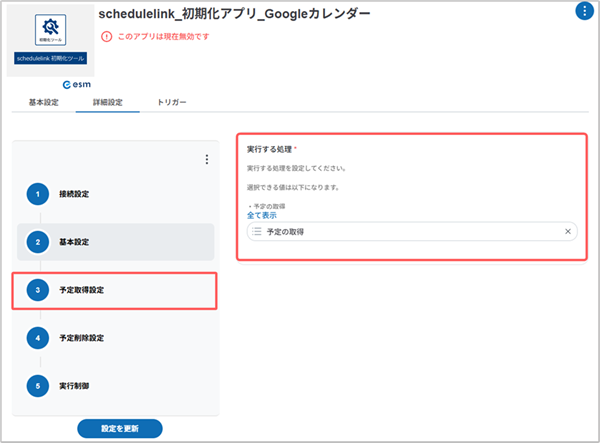
Task: Open the 実行制御 step
Action: [75, 385]
